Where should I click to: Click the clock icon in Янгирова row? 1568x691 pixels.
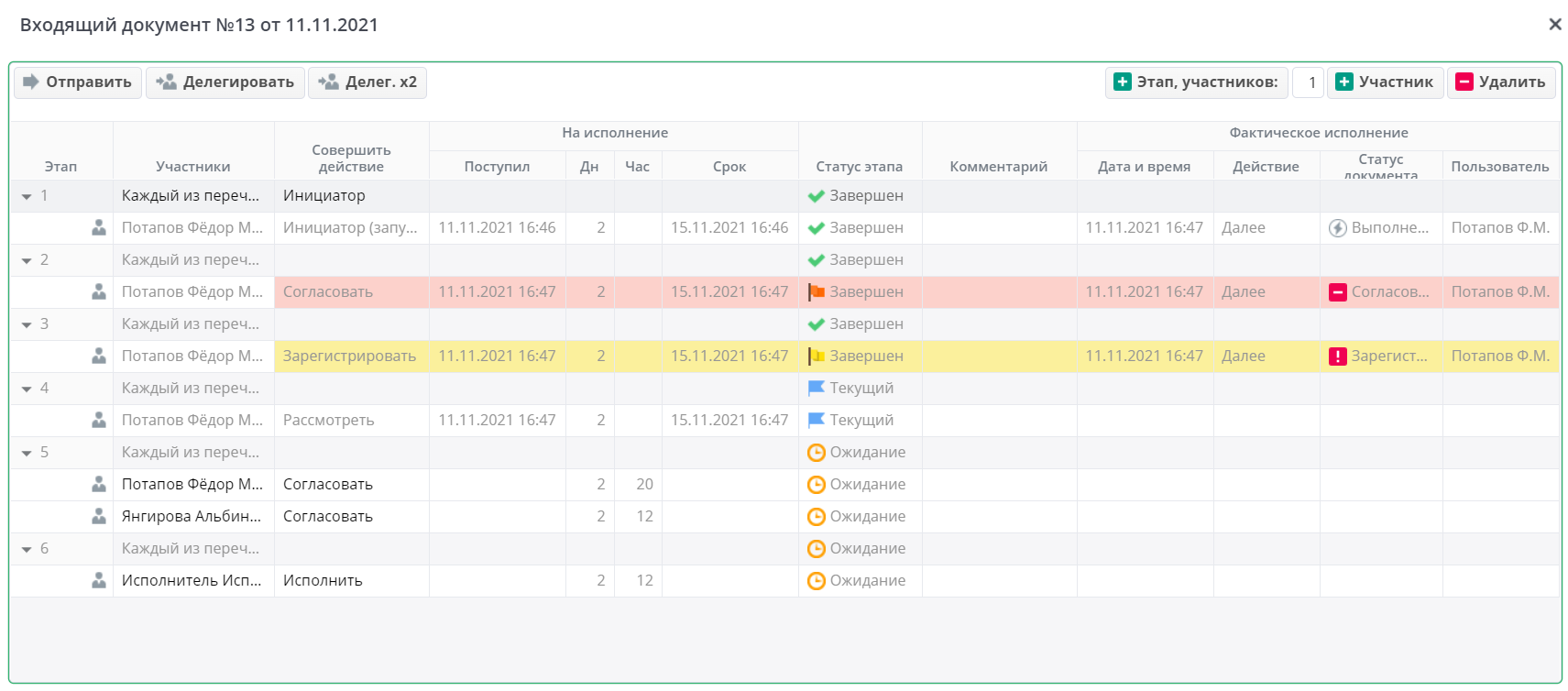(817, 517)
